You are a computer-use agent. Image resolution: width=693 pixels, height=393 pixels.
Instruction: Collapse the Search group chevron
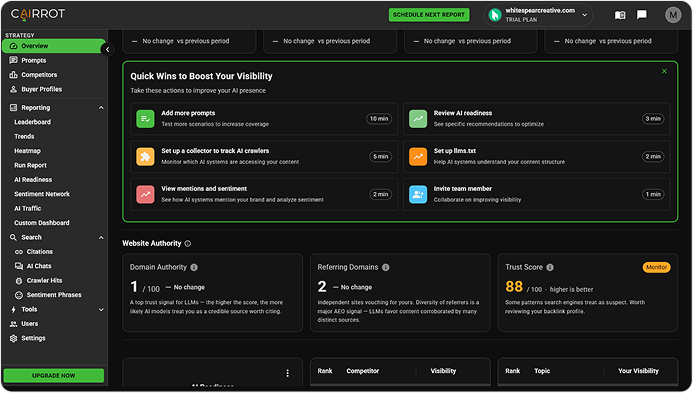tap(101, 237)
